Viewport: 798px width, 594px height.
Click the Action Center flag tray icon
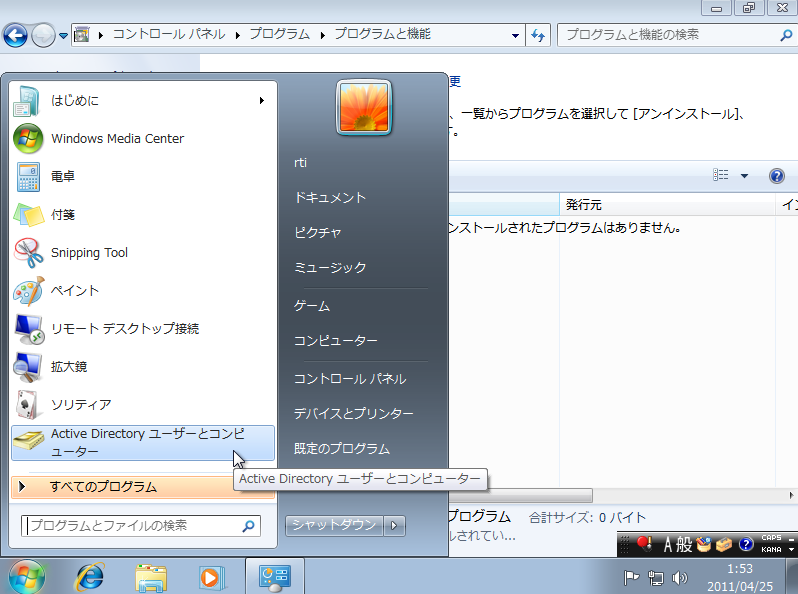click(x=631, y=577)
